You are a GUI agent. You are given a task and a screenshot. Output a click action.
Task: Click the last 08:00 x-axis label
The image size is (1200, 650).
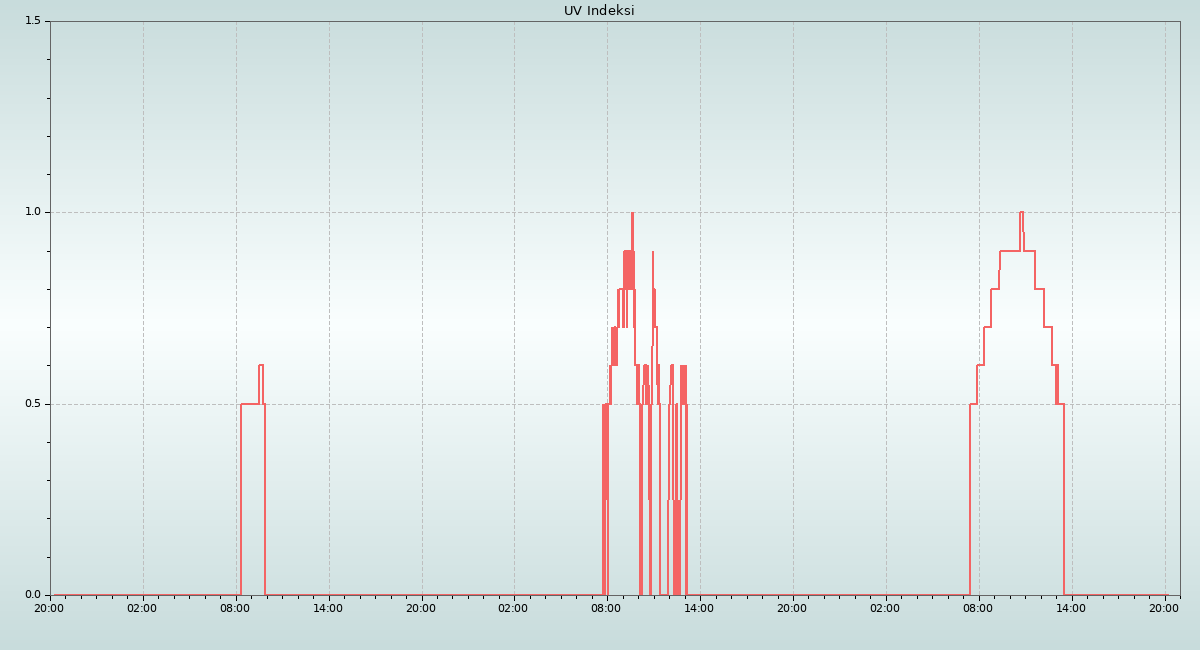978,608
